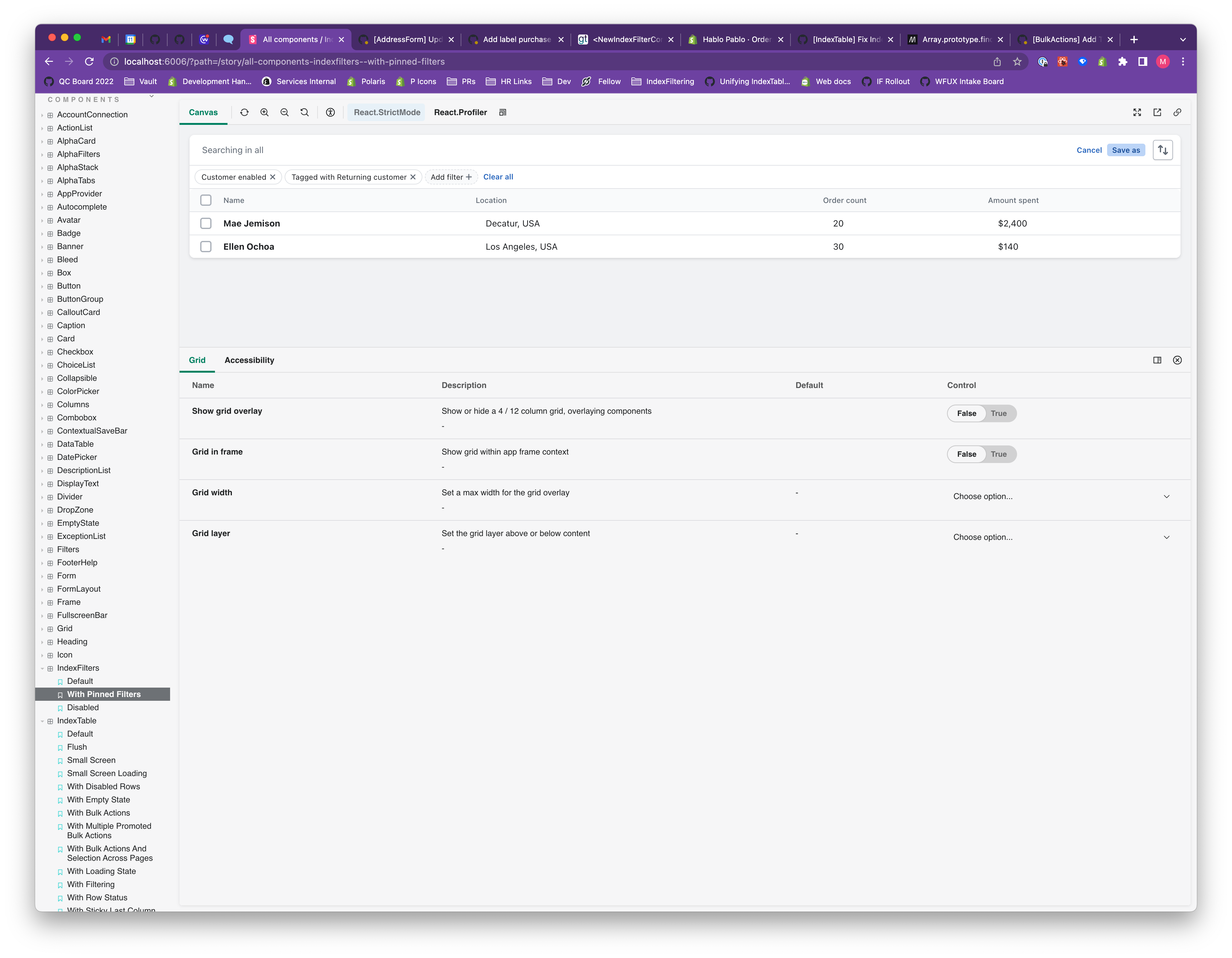This screenshot has width=1232, height=958.
Task: Click the zoom in canvas icon
Action: [265, 112]
